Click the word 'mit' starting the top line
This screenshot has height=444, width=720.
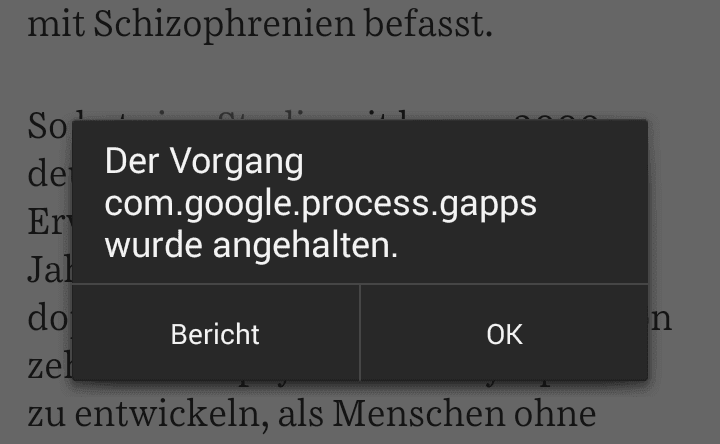pos(56,24)
